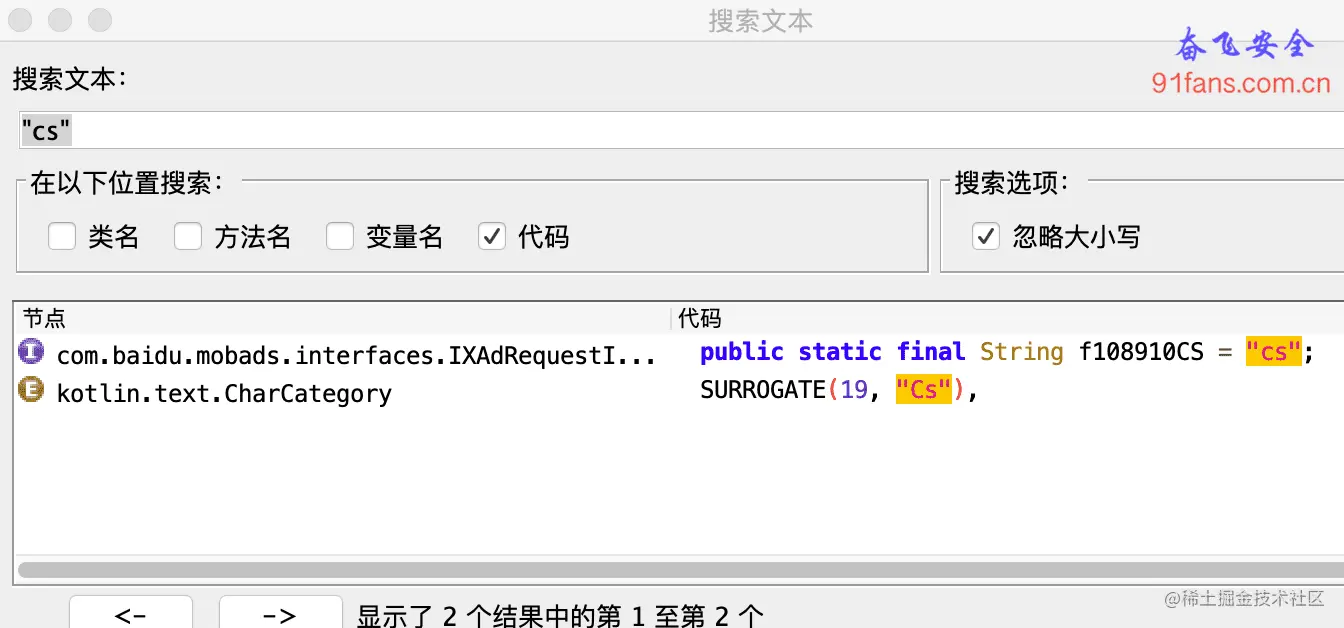Image resolution: width=1344 pixels, height=628 pixels.
Task: Toggle the 变量名 checkbox
Action: [340, 237]
